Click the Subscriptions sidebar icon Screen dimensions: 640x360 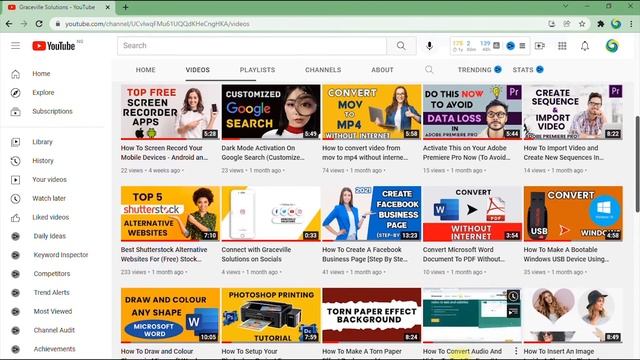(16, 111)
